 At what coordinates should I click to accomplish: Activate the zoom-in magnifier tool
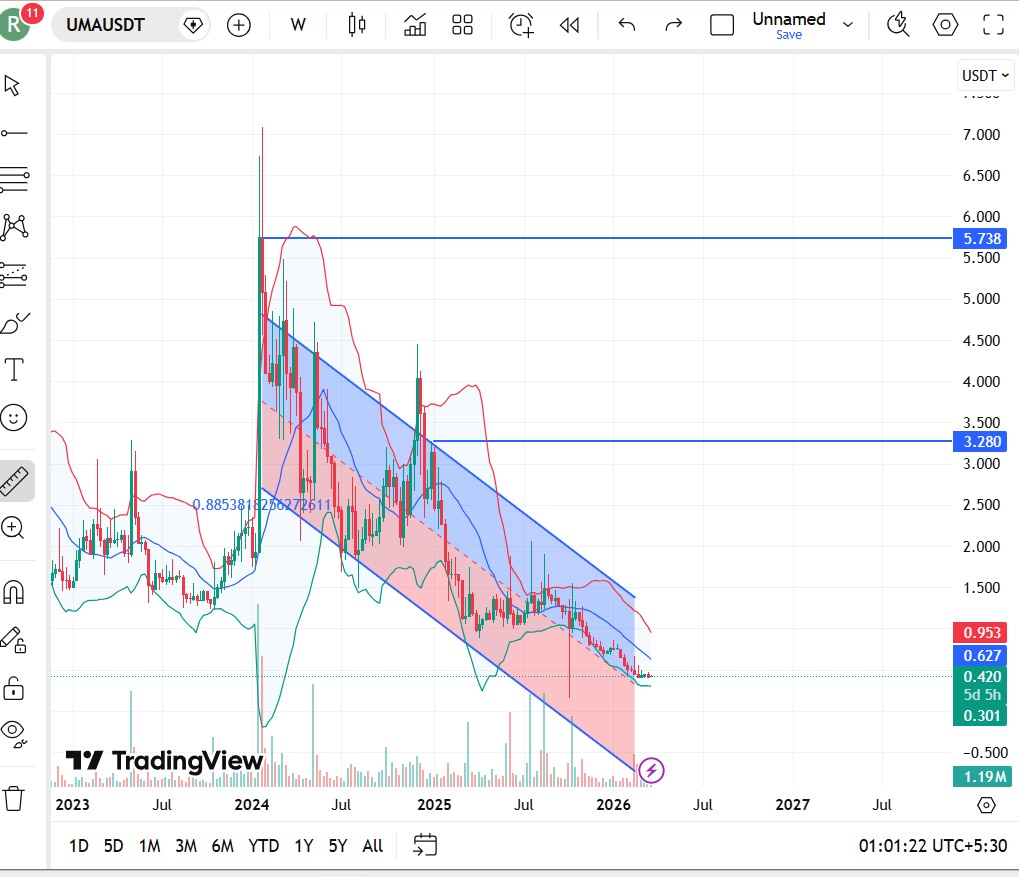[14, 528]
